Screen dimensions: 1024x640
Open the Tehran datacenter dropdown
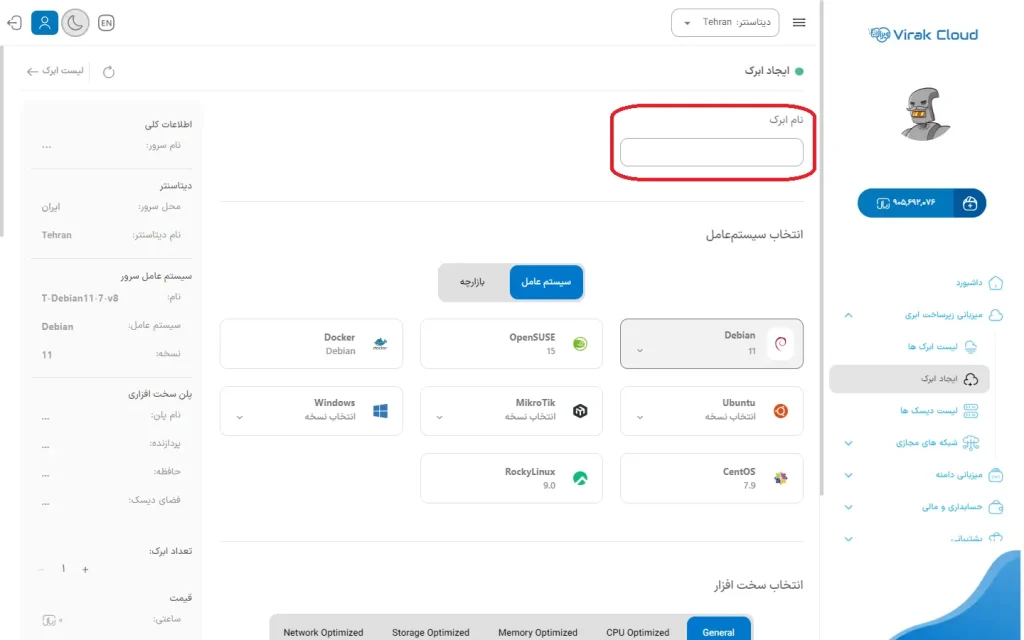click(x=724, y=22)
